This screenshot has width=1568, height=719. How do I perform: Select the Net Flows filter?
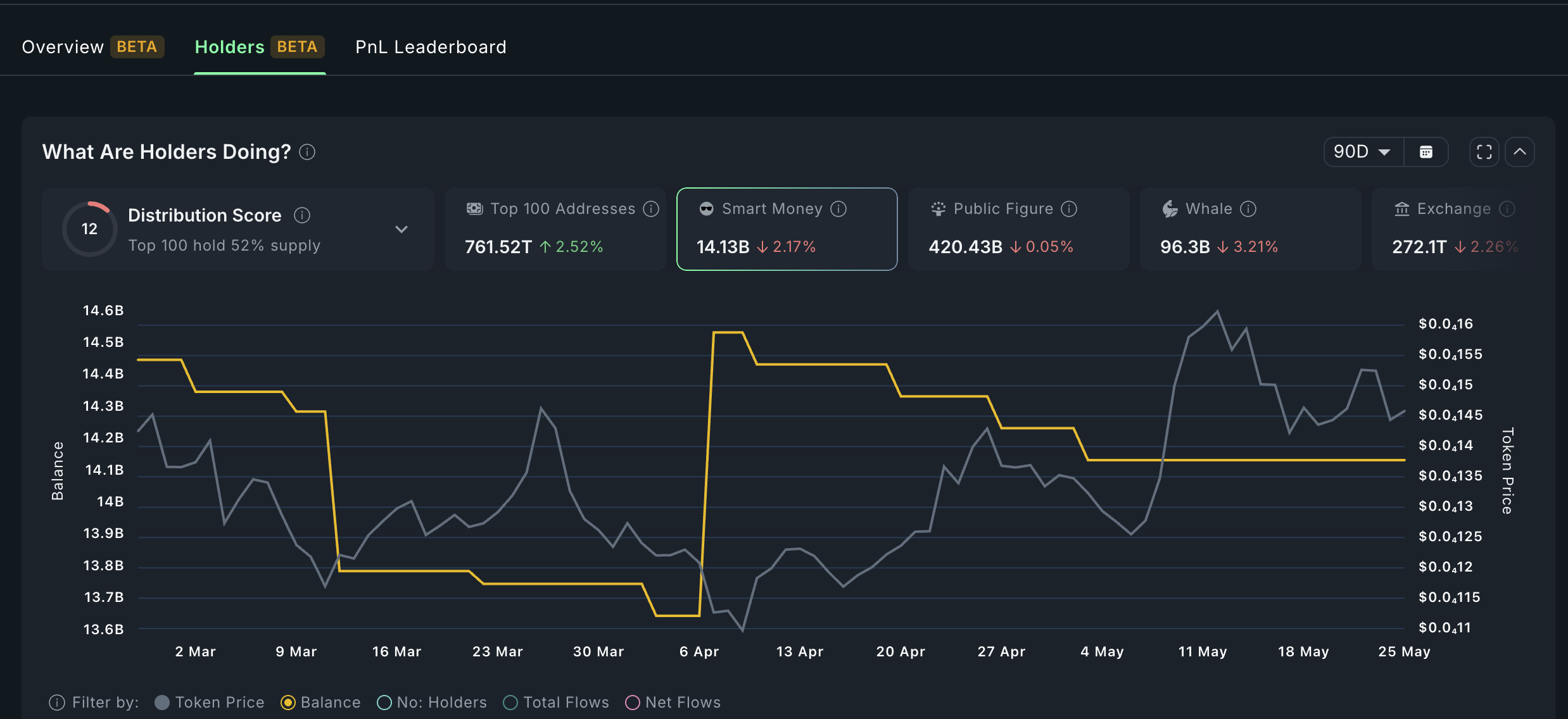point(632,703)
